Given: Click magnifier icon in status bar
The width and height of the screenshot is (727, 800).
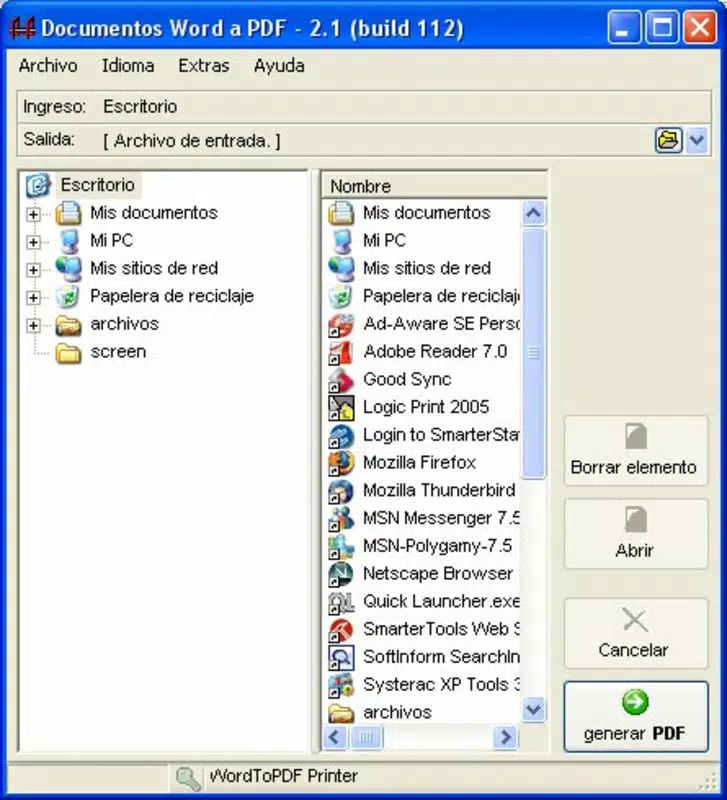Looking at the screenshot, I should (188, 778).
